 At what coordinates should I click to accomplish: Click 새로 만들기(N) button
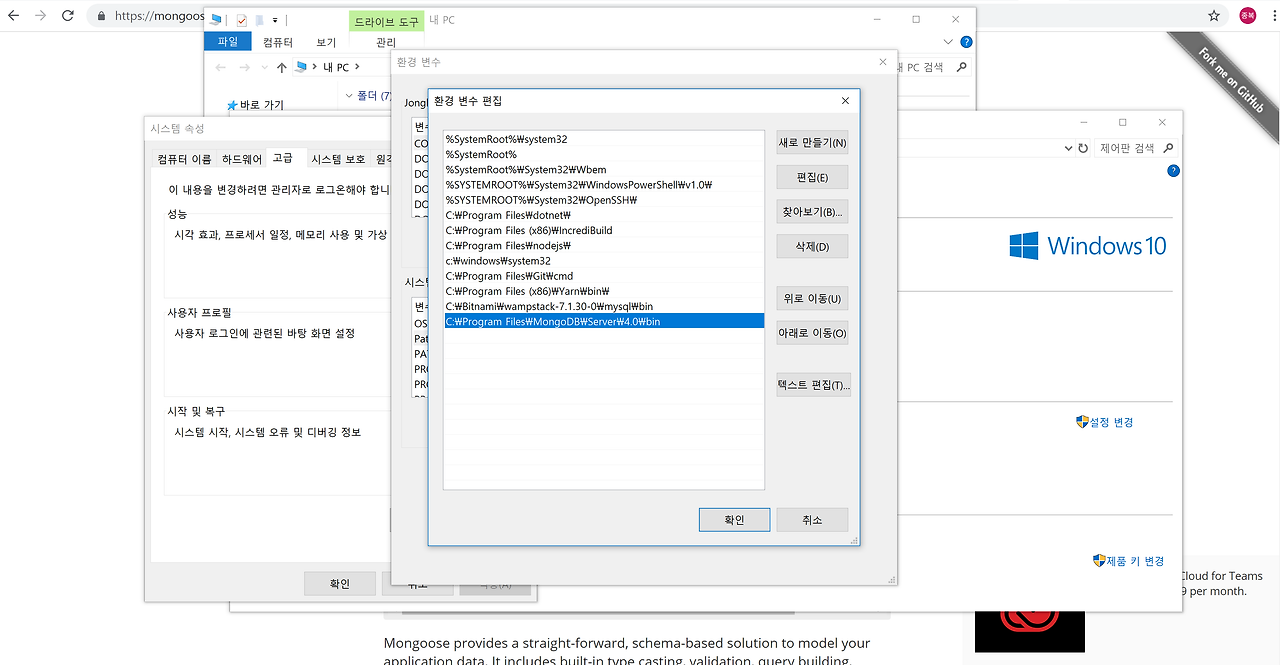click(812, 142)
